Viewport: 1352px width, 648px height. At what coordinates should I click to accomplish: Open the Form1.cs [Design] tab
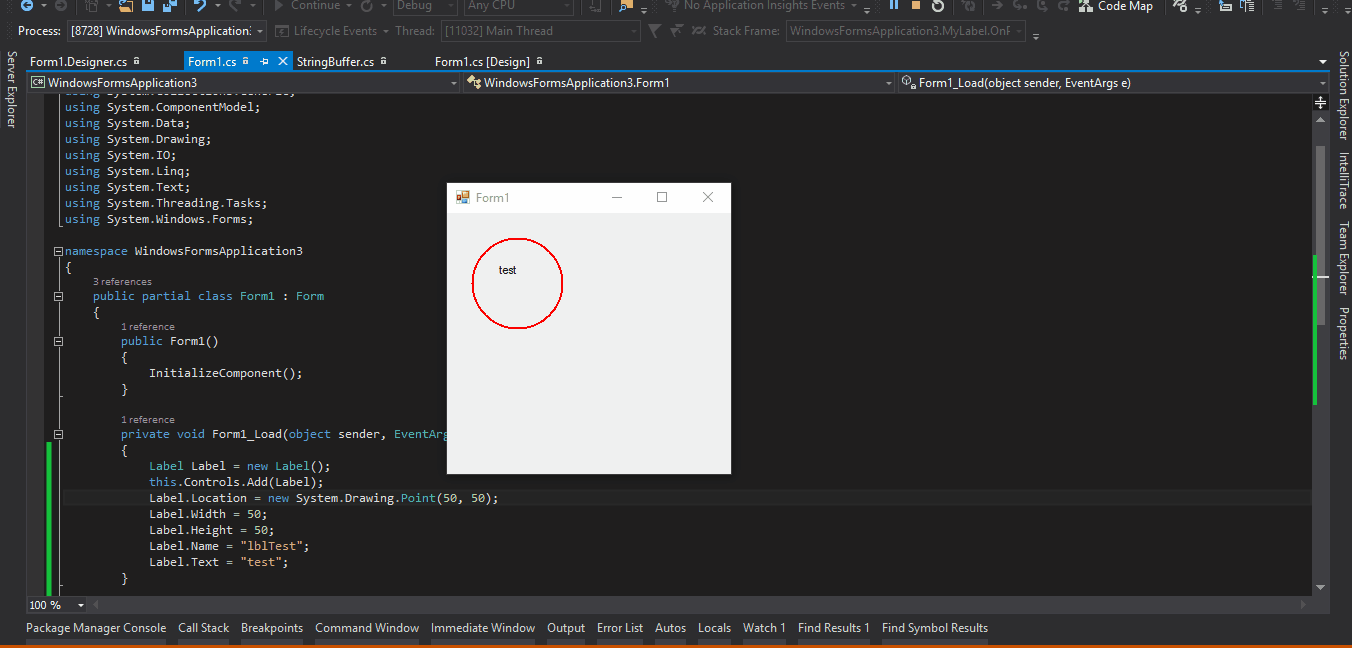pos(480,61)
